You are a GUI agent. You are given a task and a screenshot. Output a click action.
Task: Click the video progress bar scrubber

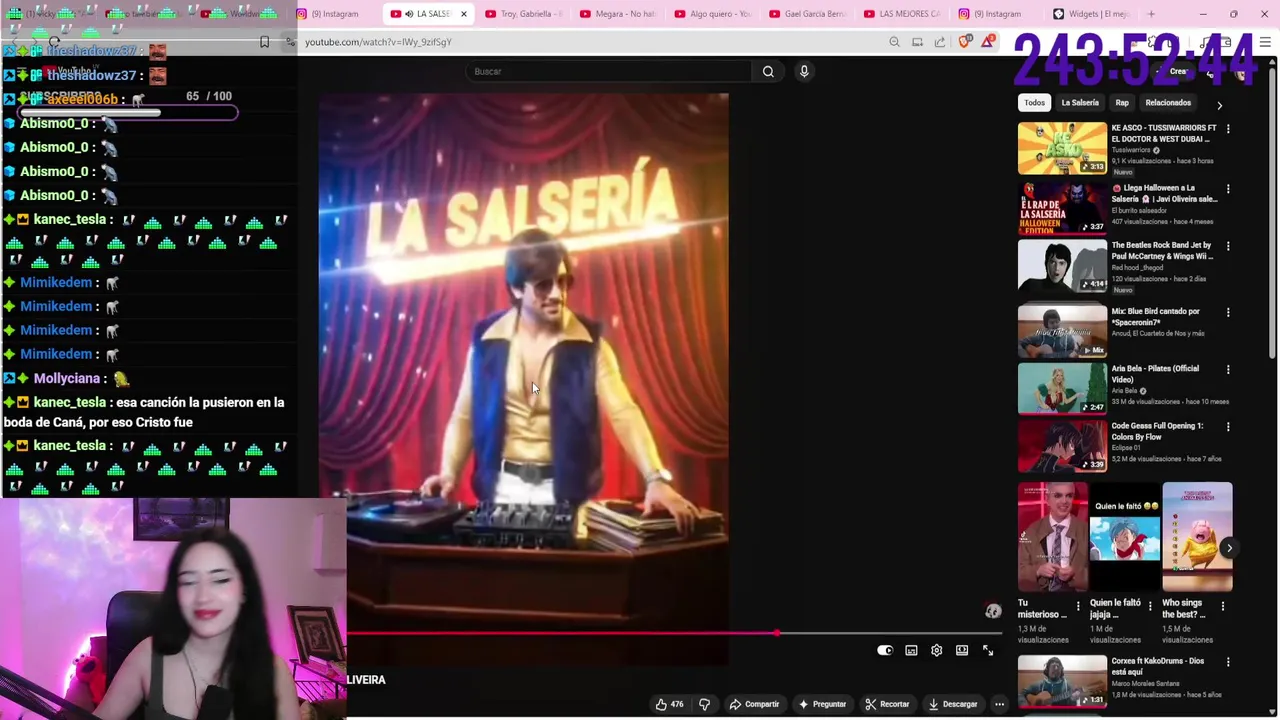tap(777, 633)
